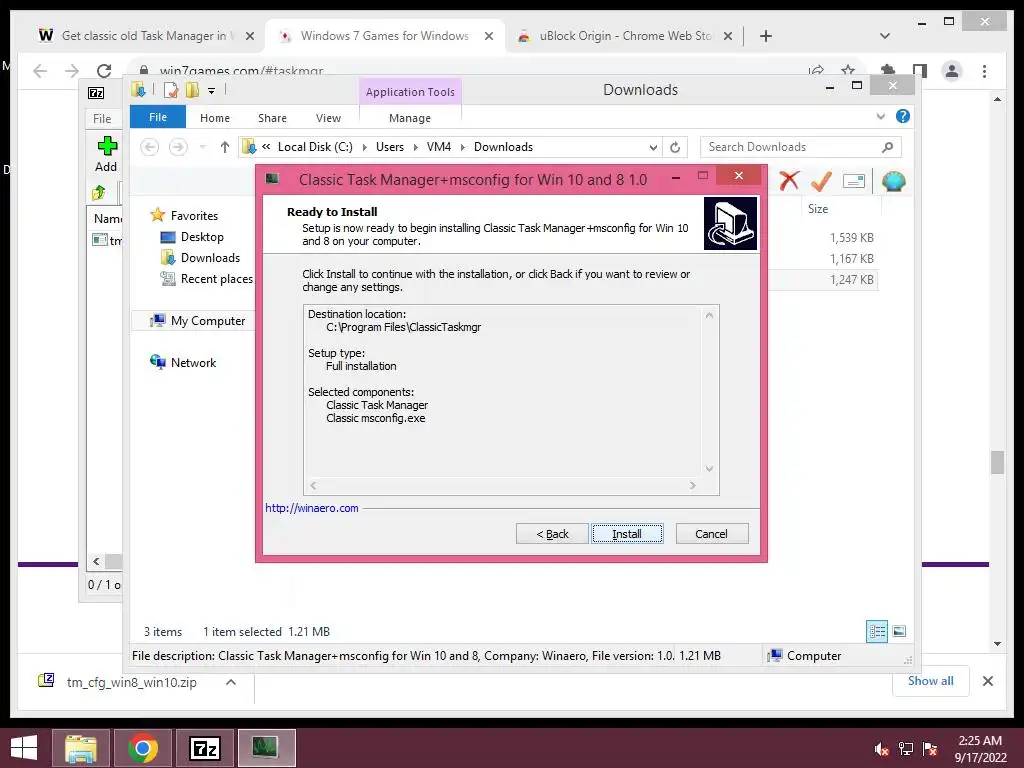
Task: Select the file row sized 1,167 KB
Action: 825,259
